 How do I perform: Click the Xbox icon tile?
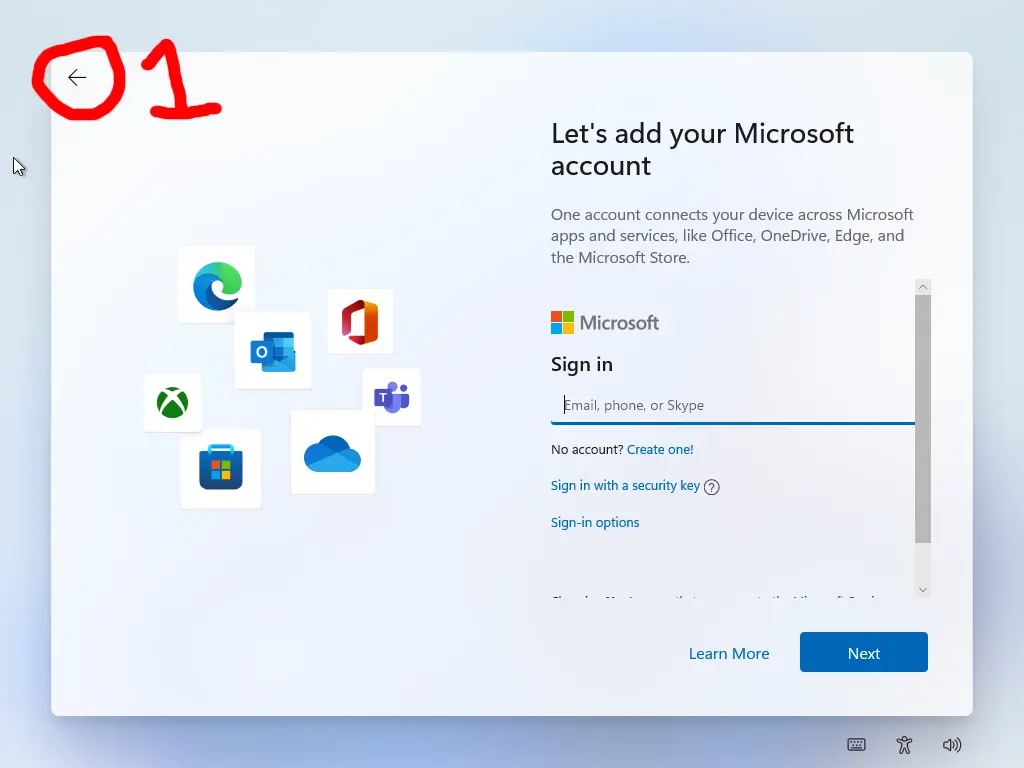[x=172, y=402]
